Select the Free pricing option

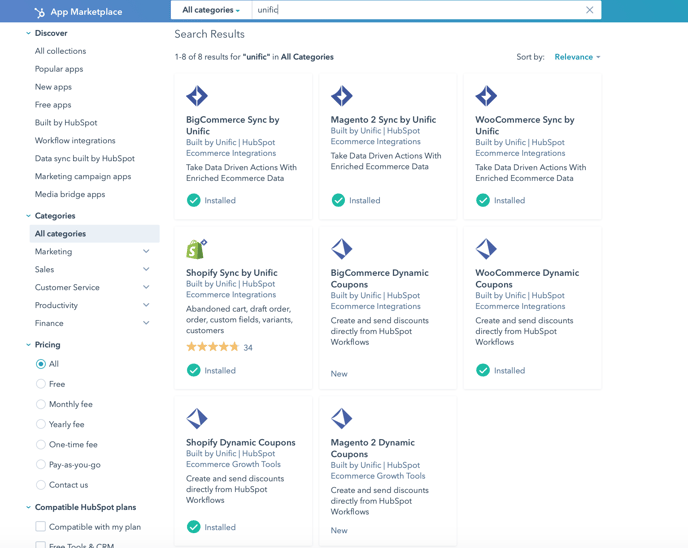click(41, 384)
